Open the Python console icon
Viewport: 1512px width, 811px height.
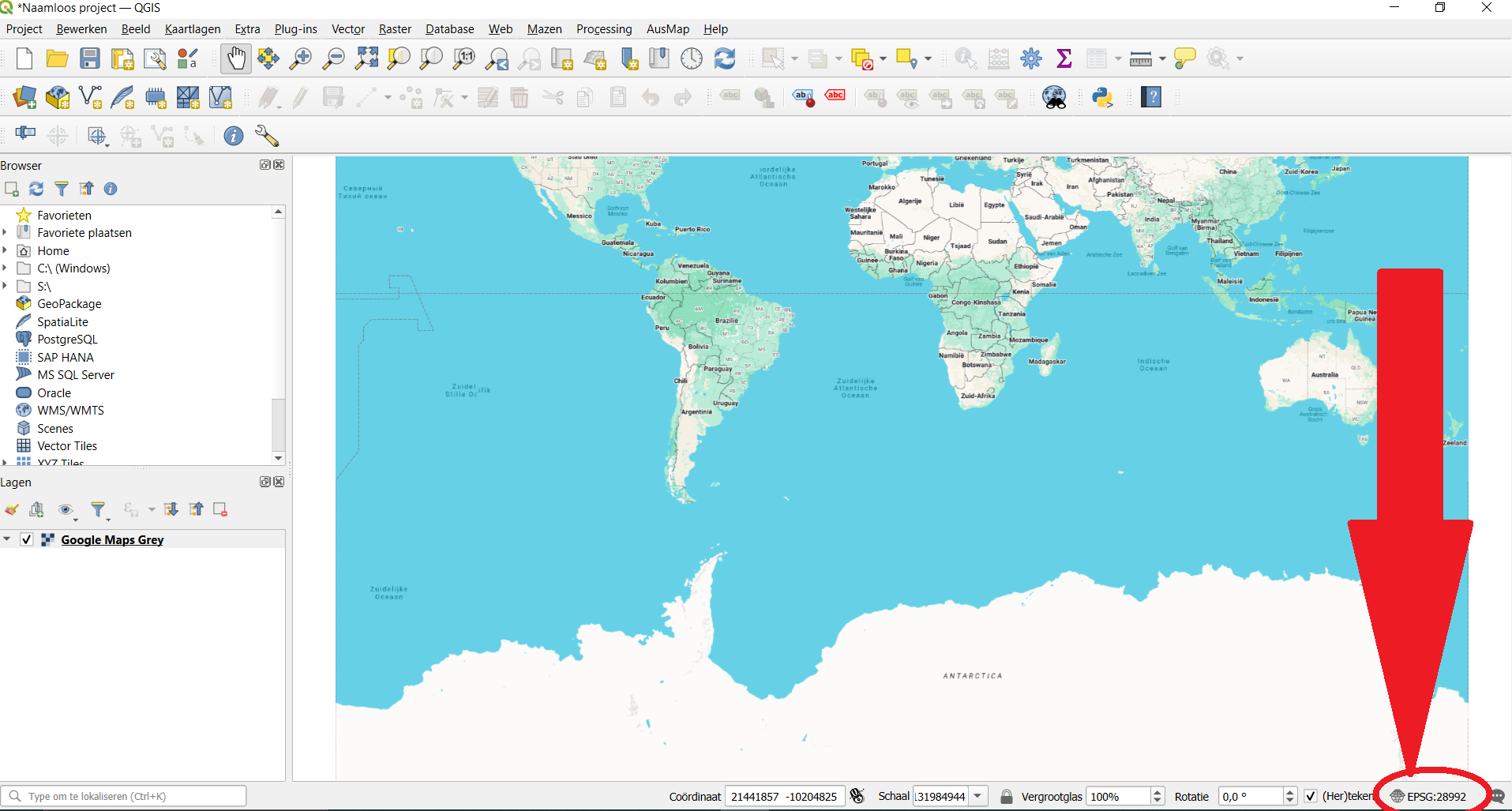1102,97
